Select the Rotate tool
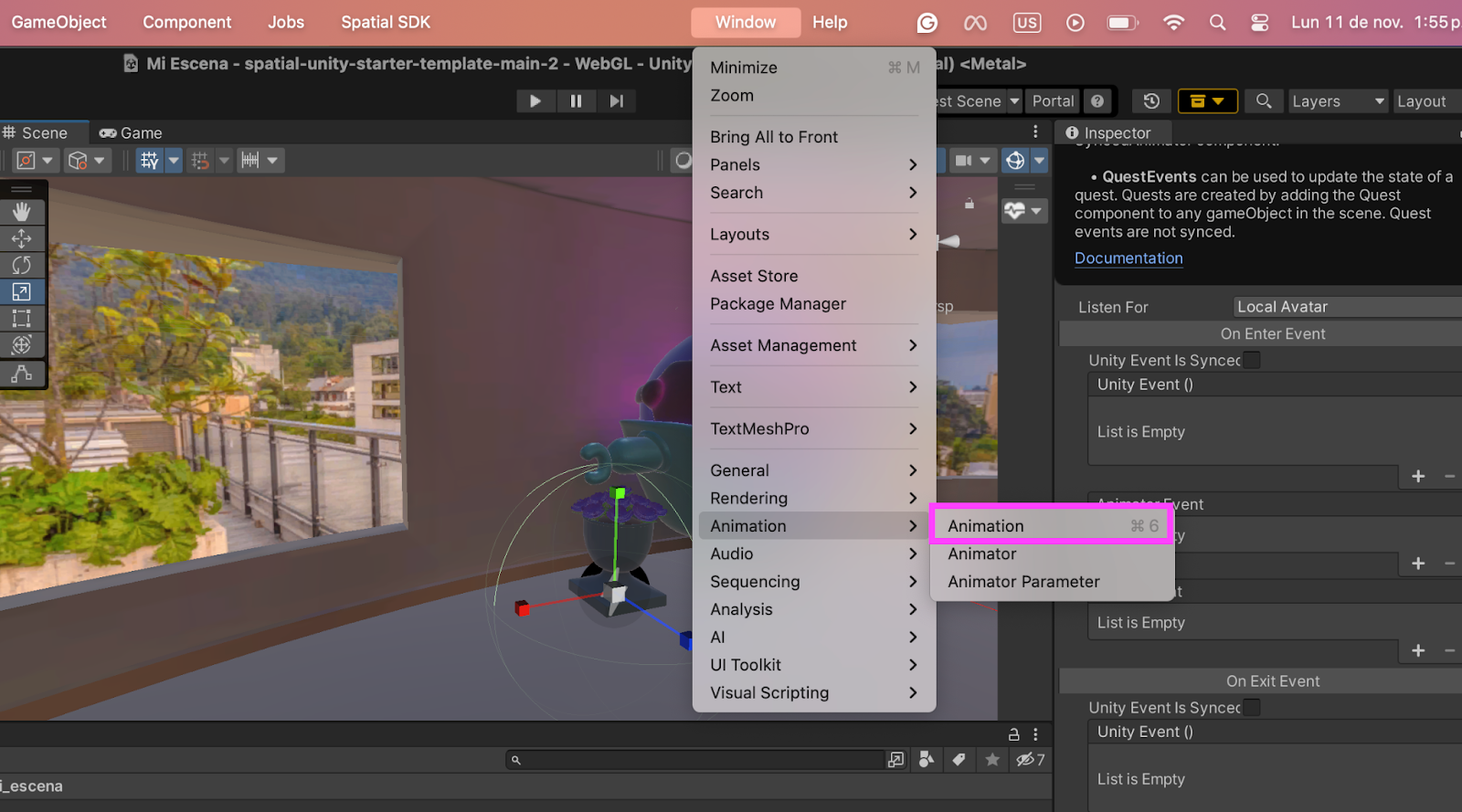The width and height of the screenshot is (1462, 812). pyautogui.click(x=22, y=265)
